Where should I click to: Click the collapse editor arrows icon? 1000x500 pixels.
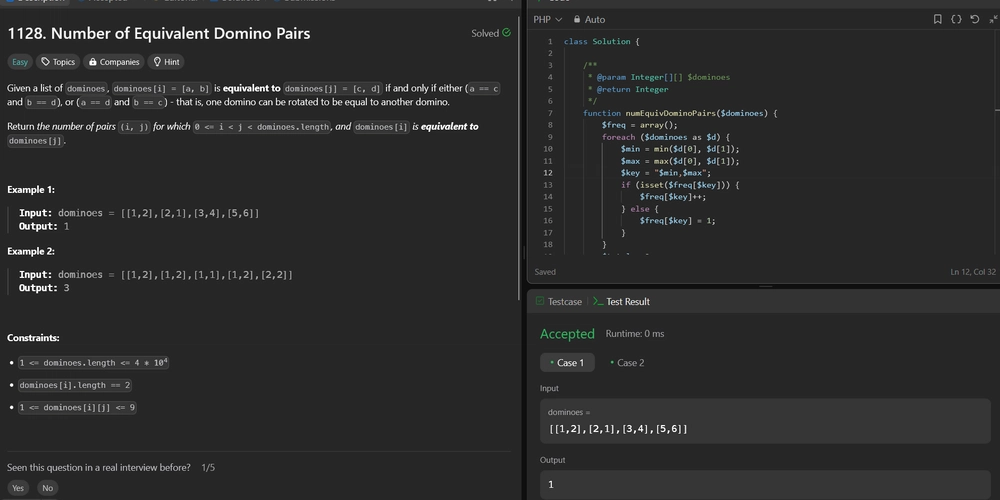tap(993, 19)
